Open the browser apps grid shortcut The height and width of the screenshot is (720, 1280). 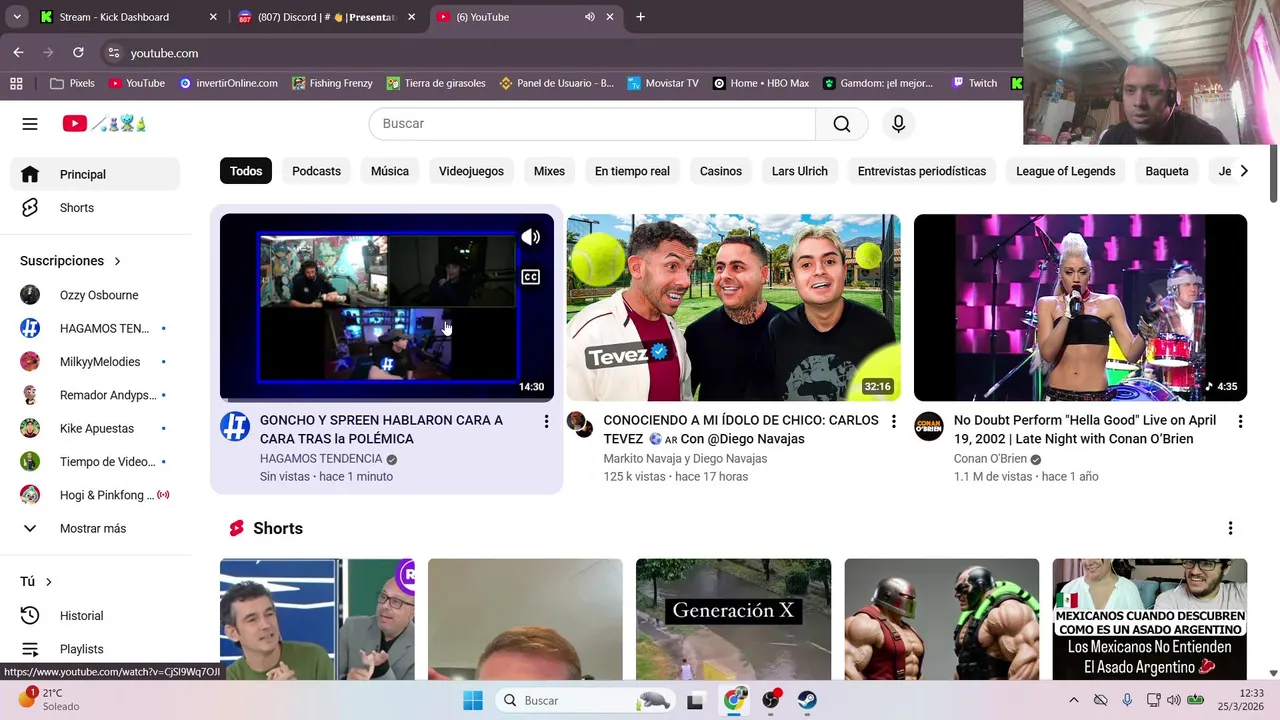click(x=16, y=83)
